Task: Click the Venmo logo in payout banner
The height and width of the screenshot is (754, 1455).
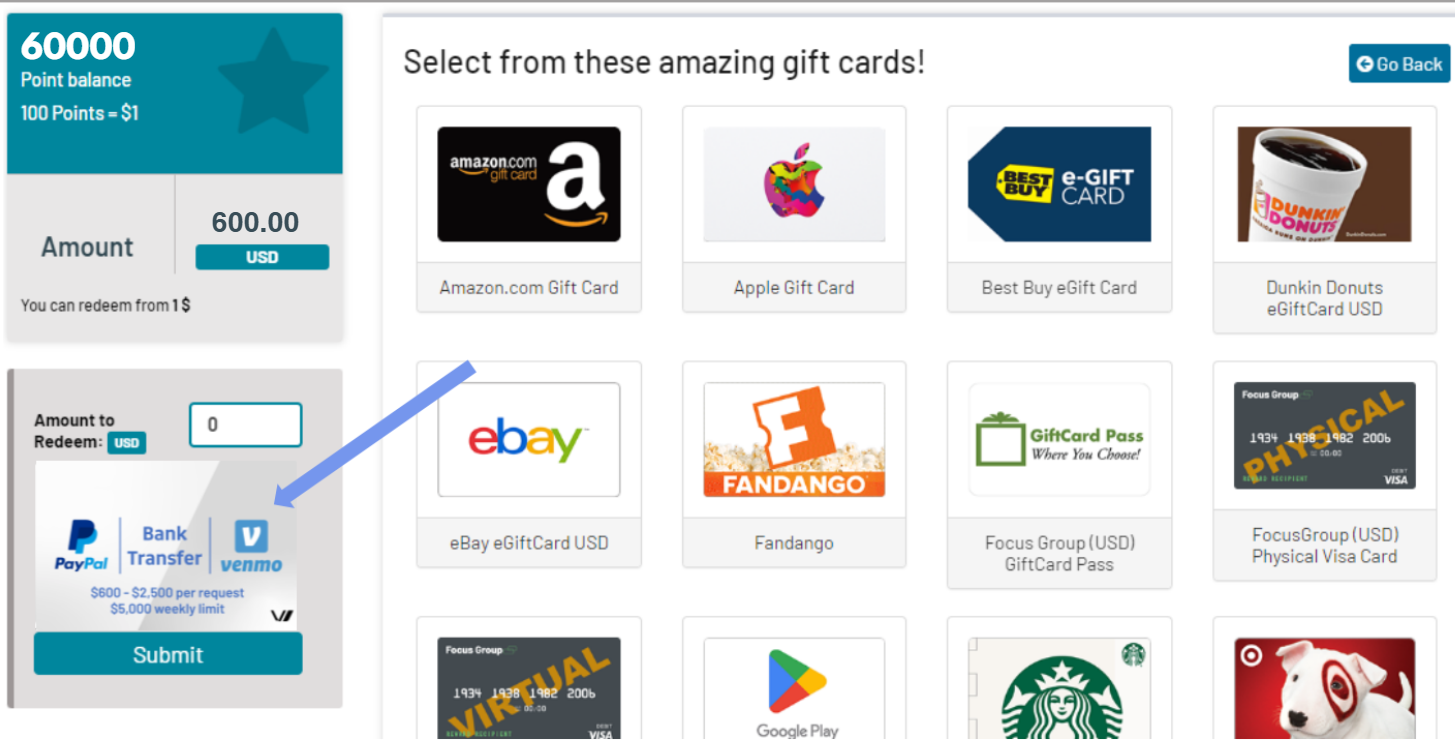Action: click(x=251, y=546)
